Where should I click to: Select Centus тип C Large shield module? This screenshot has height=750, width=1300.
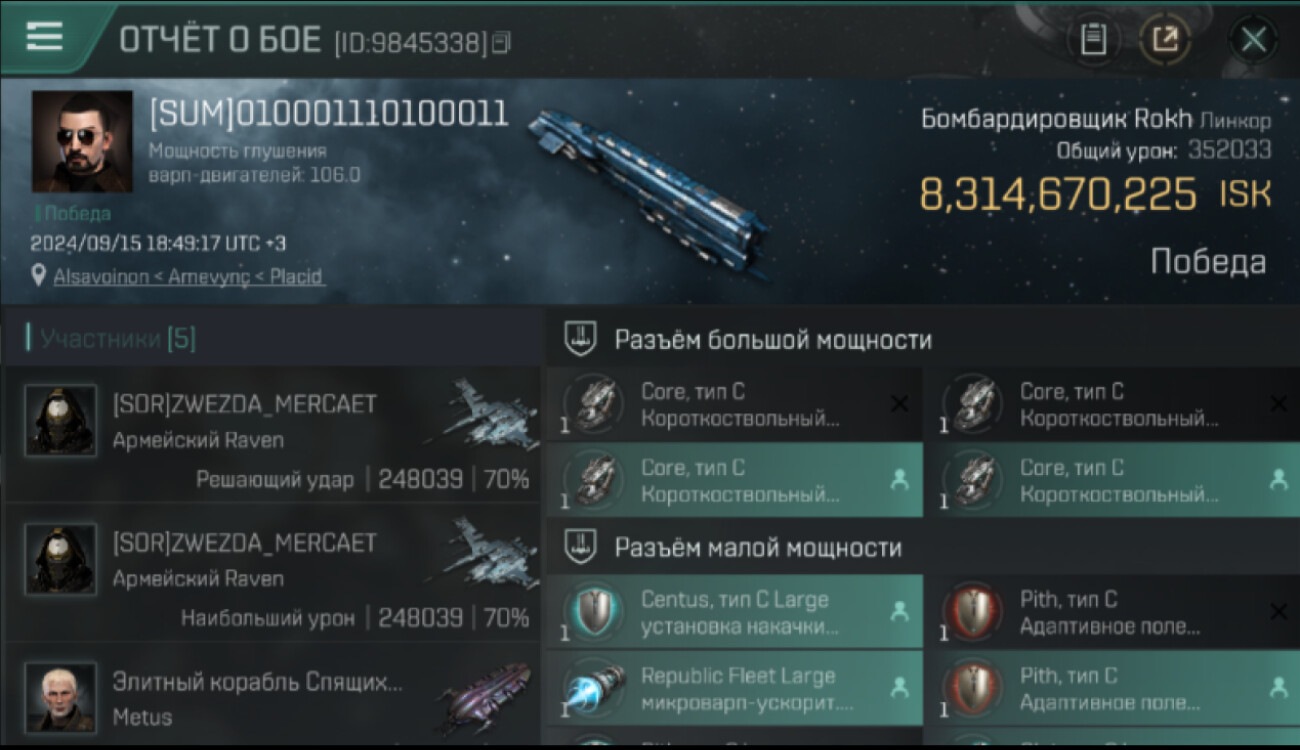click(734, 612)
